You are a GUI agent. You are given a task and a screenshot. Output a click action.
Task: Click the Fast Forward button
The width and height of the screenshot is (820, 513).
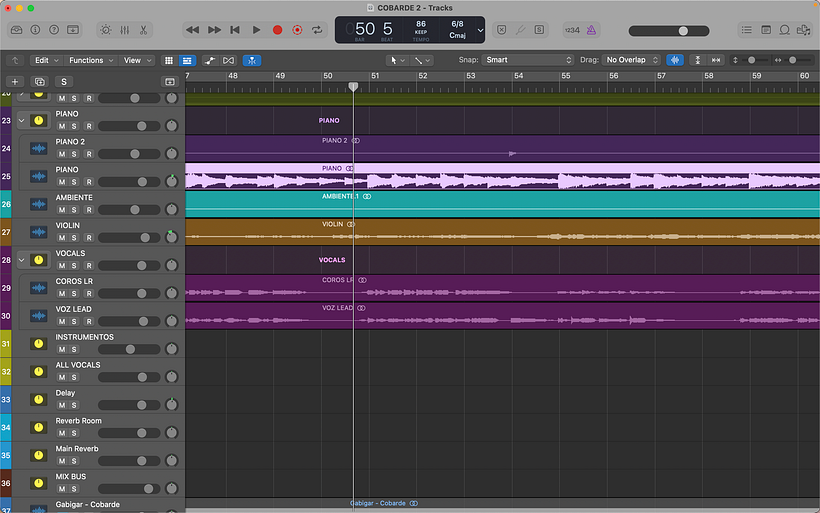214,30
